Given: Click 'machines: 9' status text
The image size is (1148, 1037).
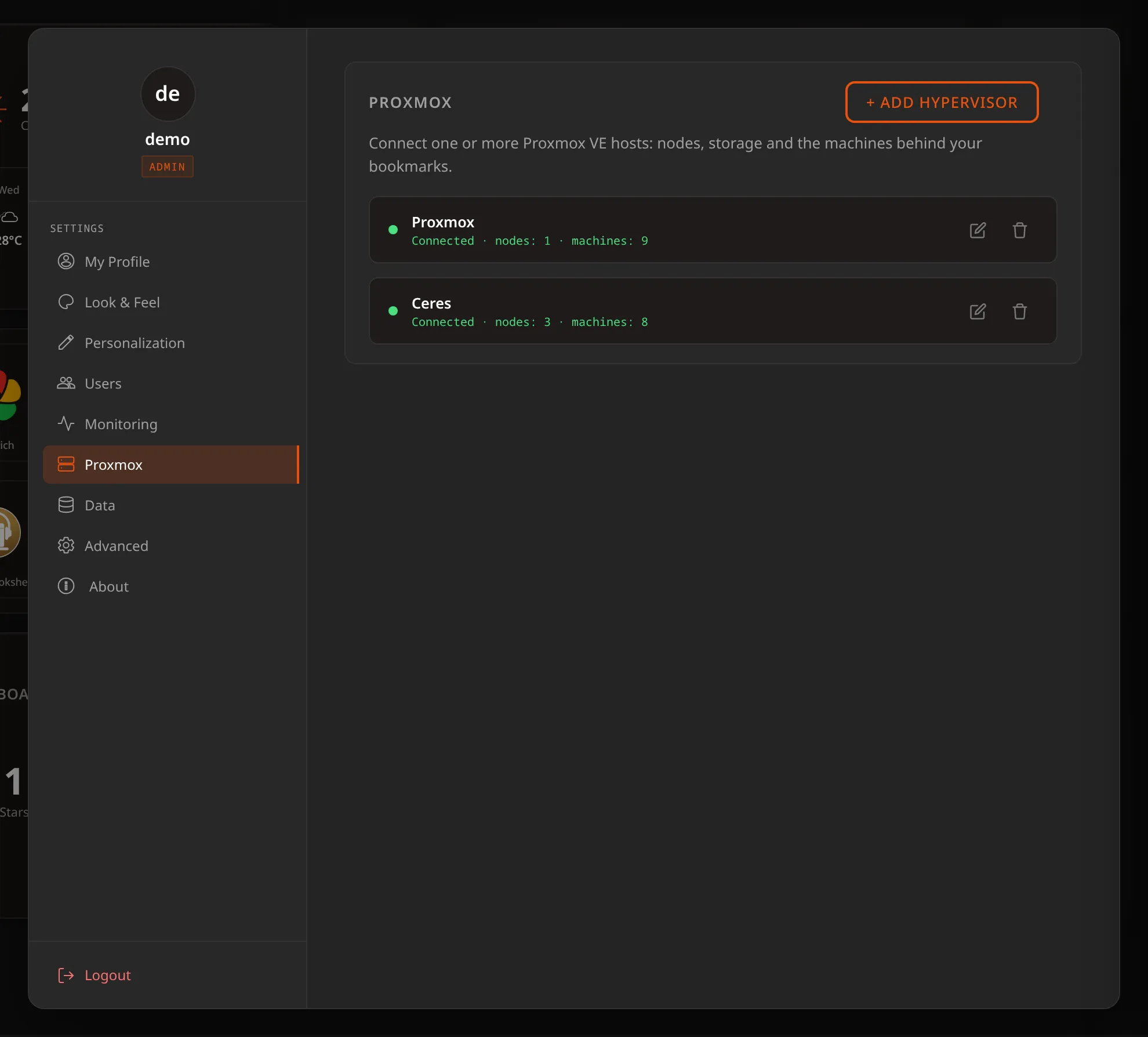Looking at the screenshot, I should (x=609, y=241).
